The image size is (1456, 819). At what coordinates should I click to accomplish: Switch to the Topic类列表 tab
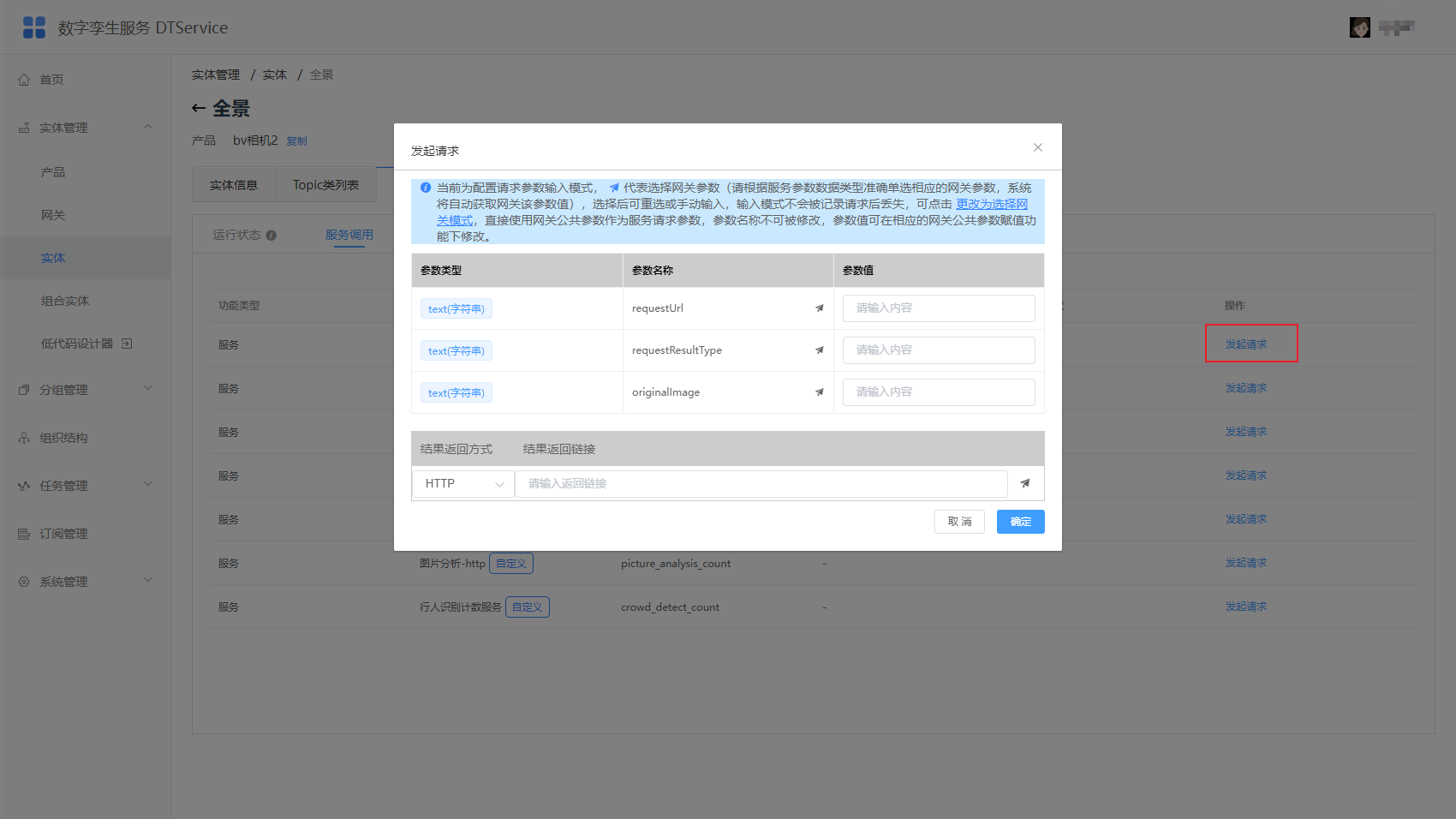coord(326,185)
